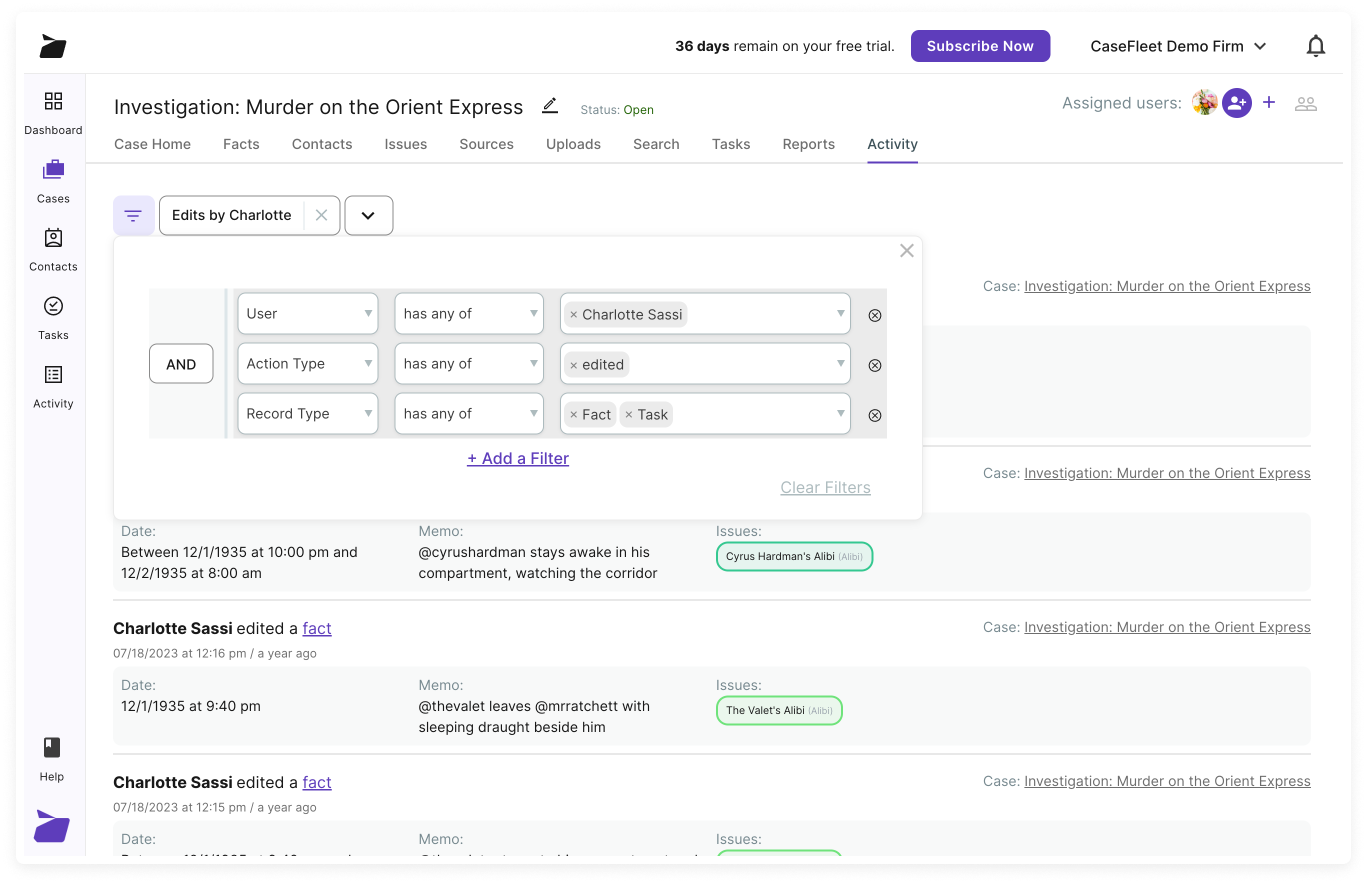This screenshot has width=1367, height=884.
Task: Select the Cases icon in the sidebar
Action: (x=53, y=177)
